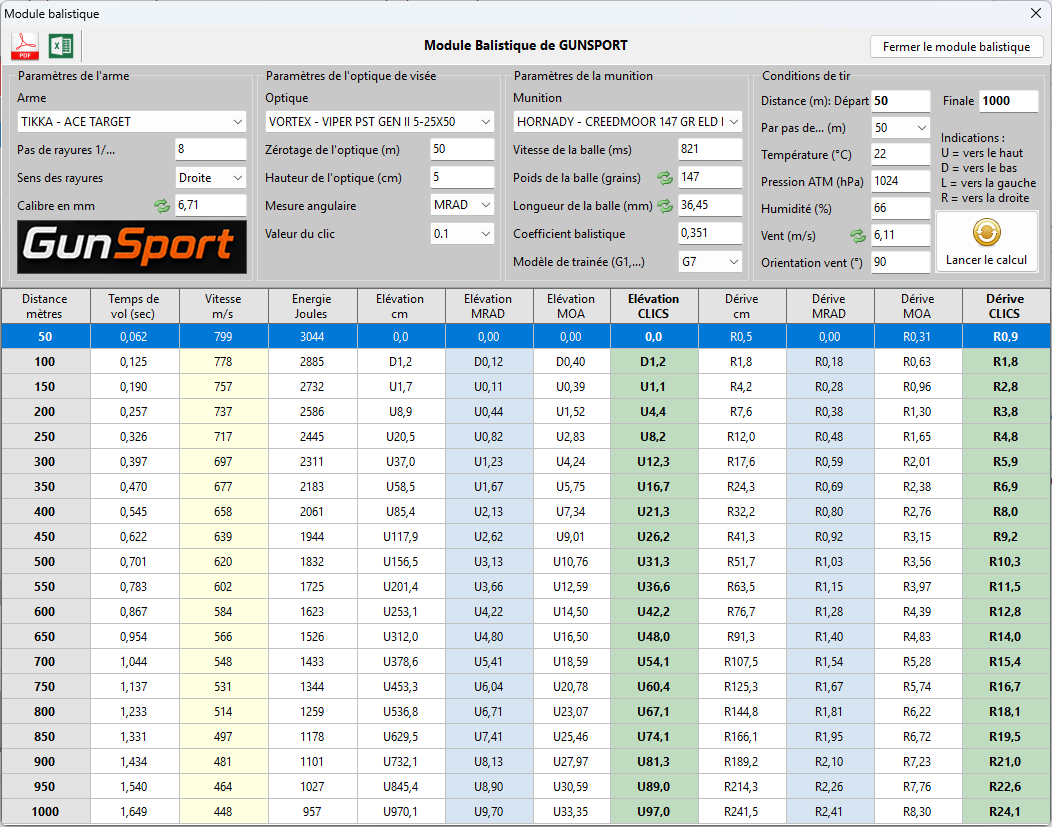
Task: Open the Munition dropdown showing HORNADY CREEDMOOR
Action: (x=627, y=121)
